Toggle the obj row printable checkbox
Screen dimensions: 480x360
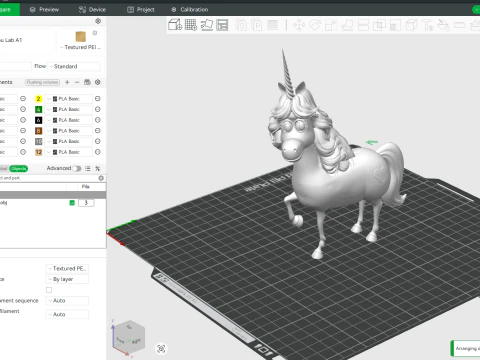(x=72, y=203)
